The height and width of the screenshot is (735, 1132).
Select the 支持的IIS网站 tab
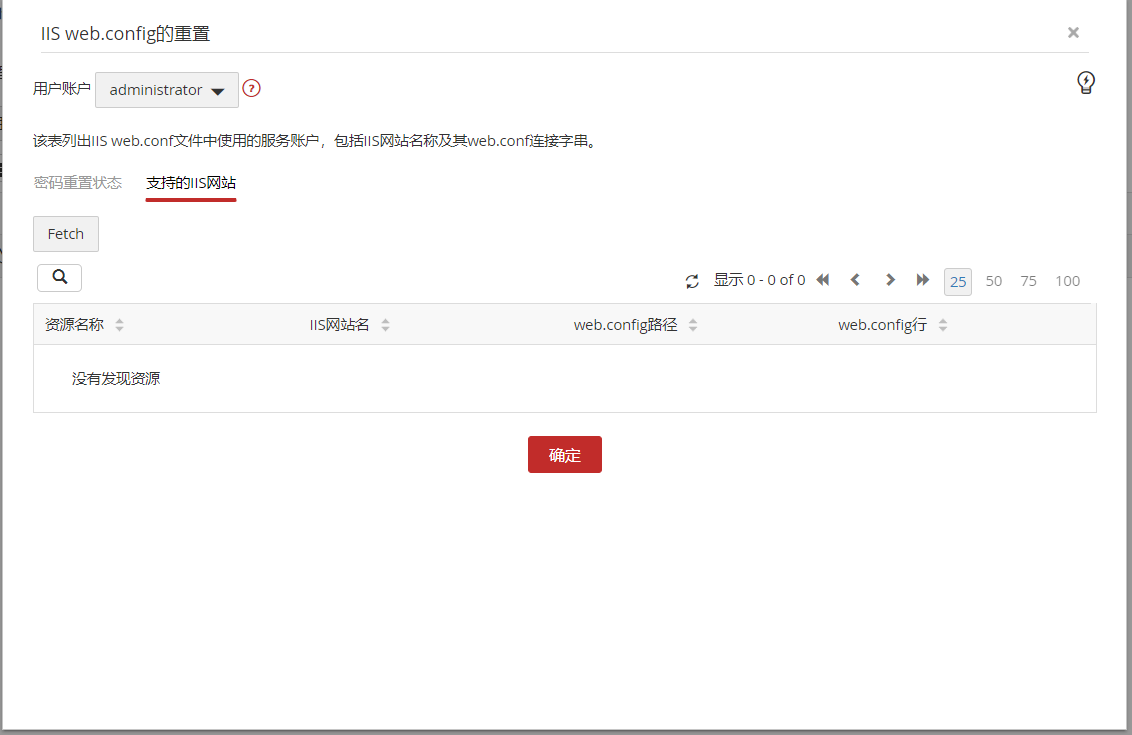(x=191, y=183)
